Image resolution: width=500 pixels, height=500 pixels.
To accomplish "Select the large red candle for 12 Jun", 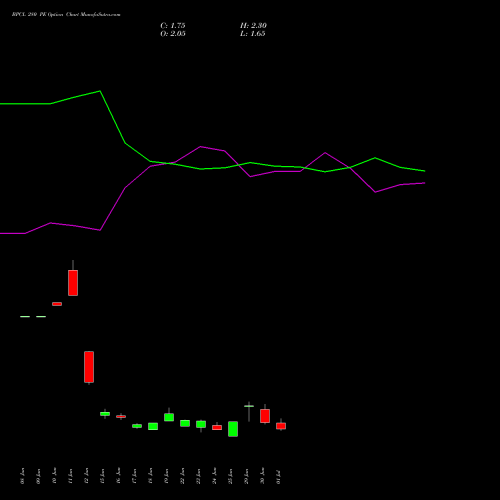I will (89, 367).
